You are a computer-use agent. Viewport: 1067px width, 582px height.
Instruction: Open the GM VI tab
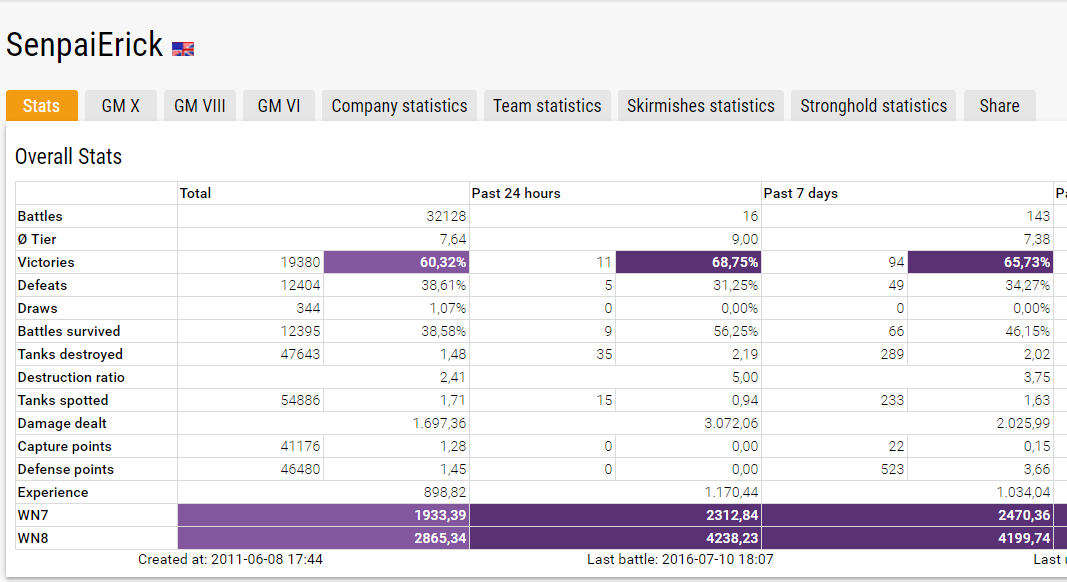click(x=279, y=106)
